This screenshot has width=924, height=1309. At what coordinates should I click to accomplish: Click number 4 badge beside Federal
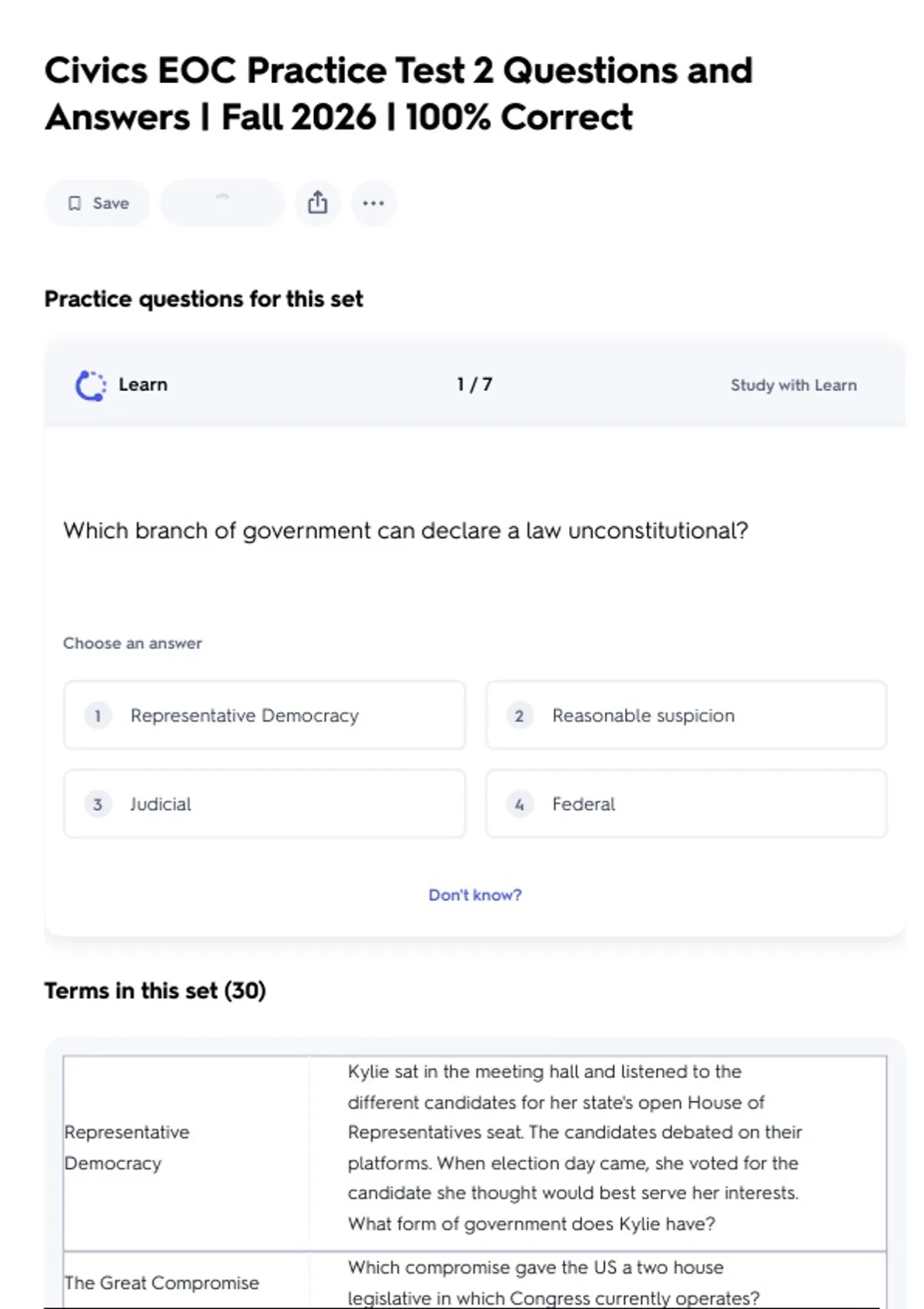coord(520,805)
